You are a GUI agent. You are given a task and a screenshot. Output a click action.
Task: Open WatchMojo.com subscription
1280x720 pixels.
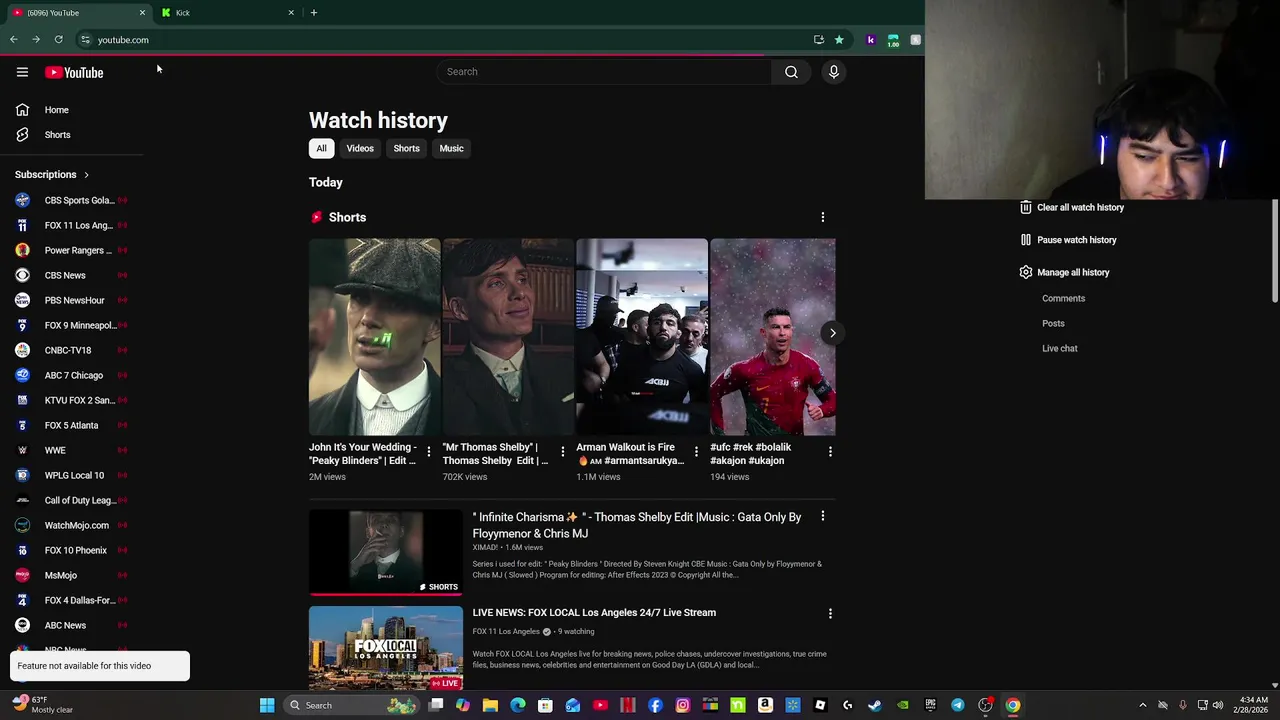(72, 525)
